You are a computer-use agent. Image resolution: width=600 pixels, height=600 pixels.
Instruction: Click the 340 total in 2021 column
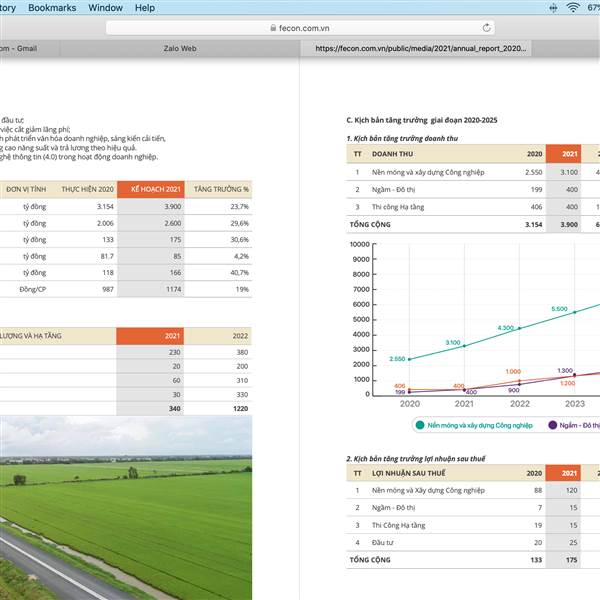click(x=174, y=409)
